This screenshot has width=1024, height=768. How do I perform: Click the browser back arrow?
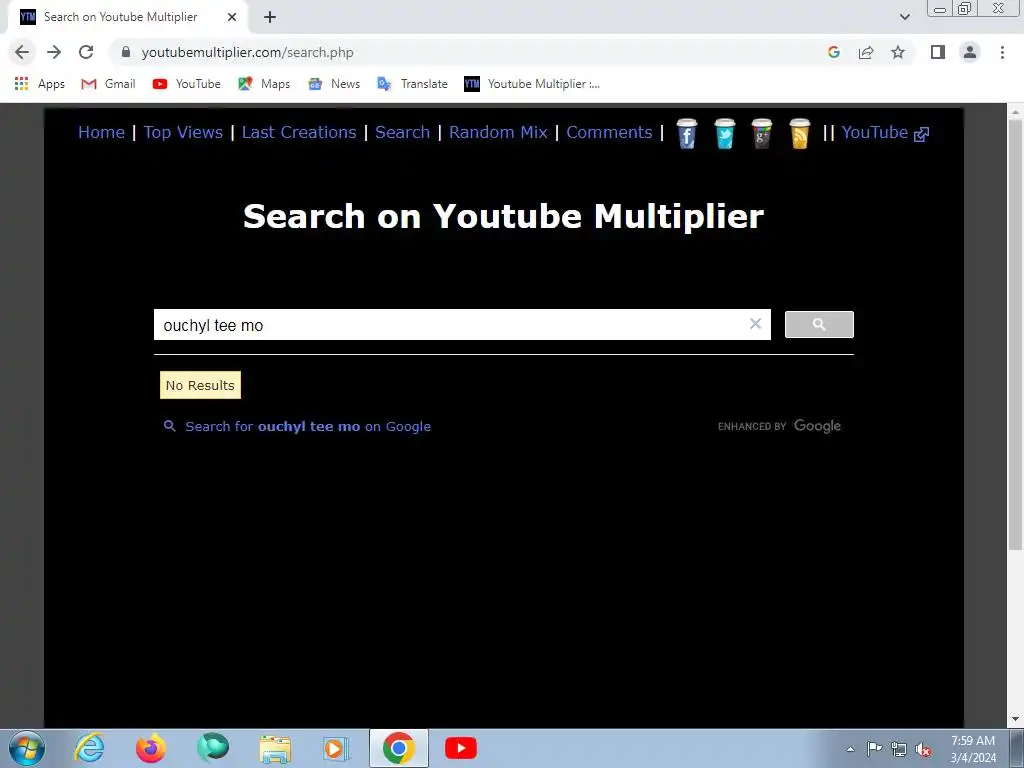(x=22, y=52)
